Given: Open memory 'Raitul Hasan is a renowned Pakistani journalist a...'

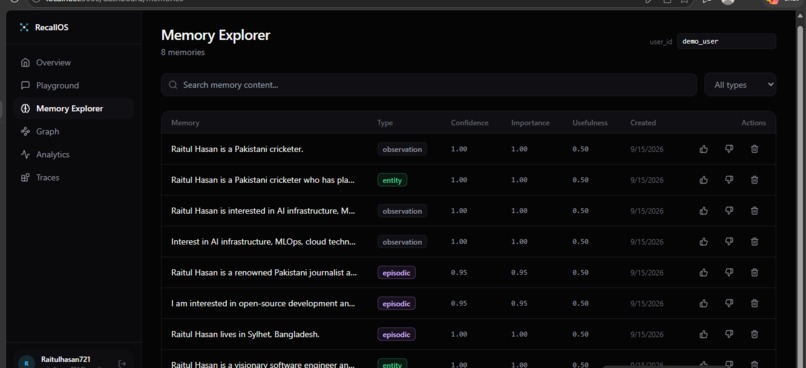Looking at the screenshot, I should pos(264,272).
